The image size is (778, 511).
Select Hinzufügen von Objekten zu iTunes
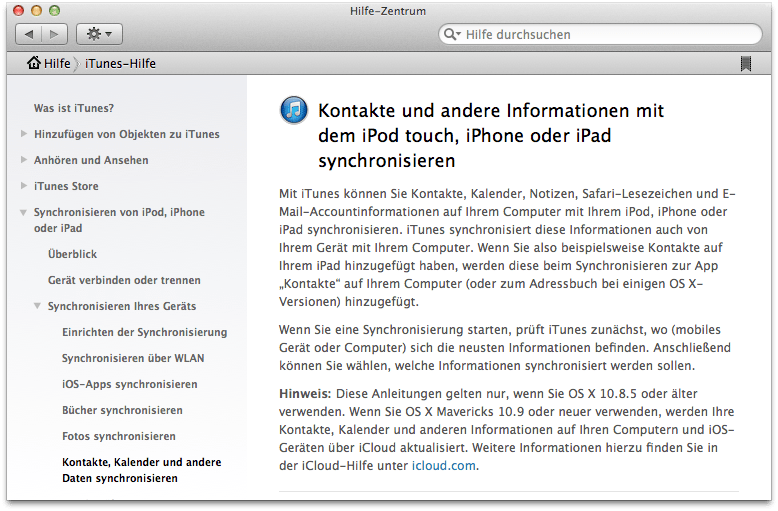point(127,134)
